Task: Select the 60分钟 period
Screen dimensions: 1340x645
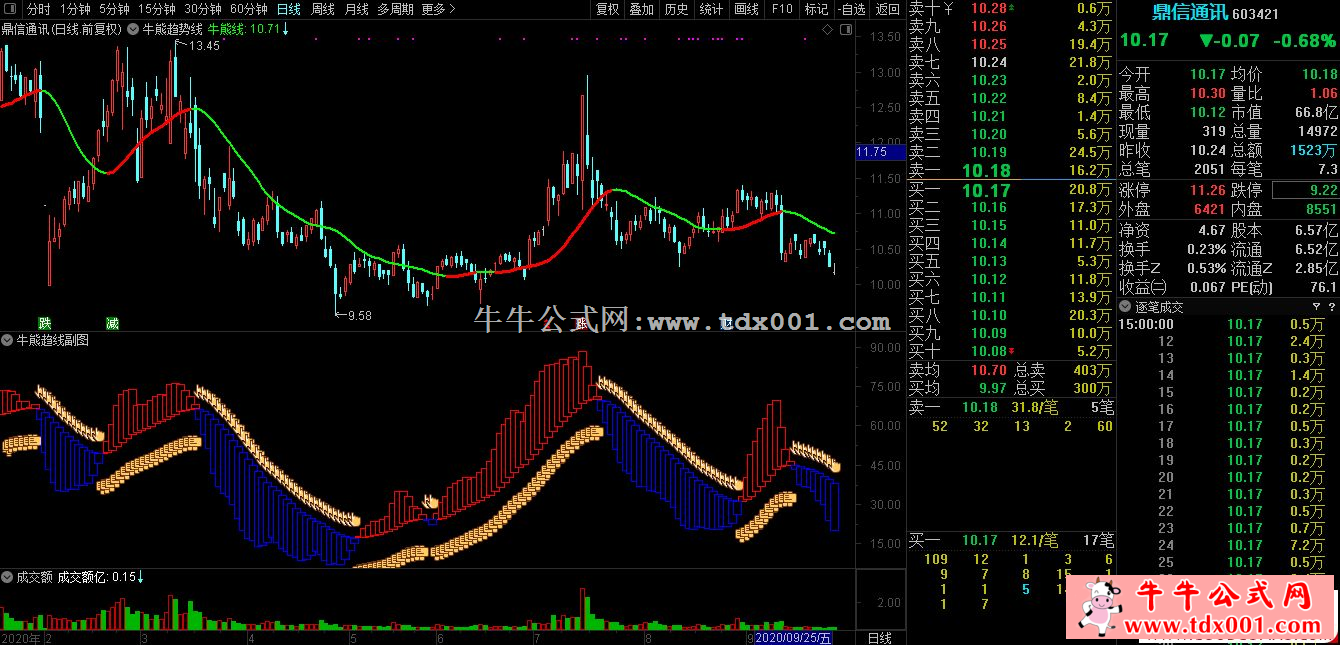Action: 248,9
